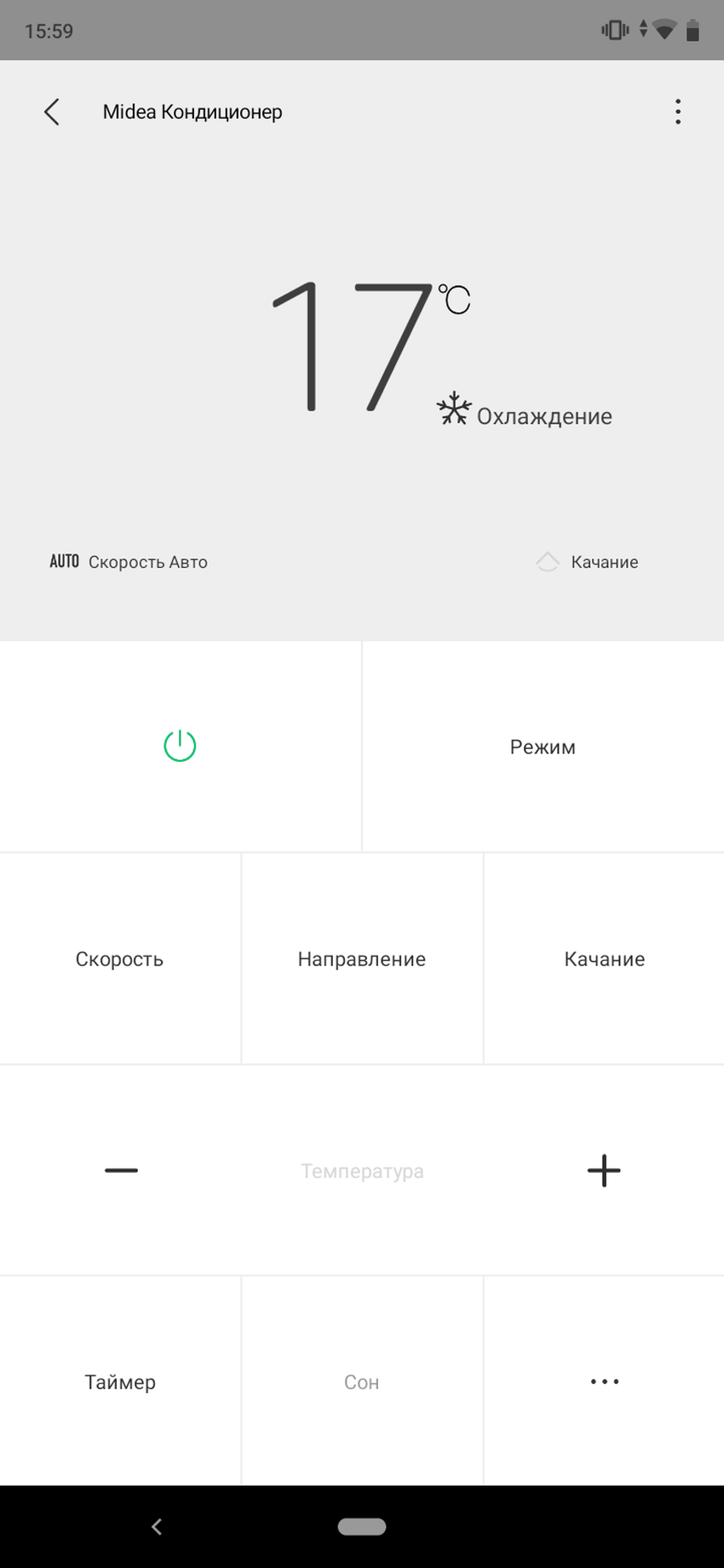Tap the Направление button
Screen dimensions: 724x1568
(361, 959)
